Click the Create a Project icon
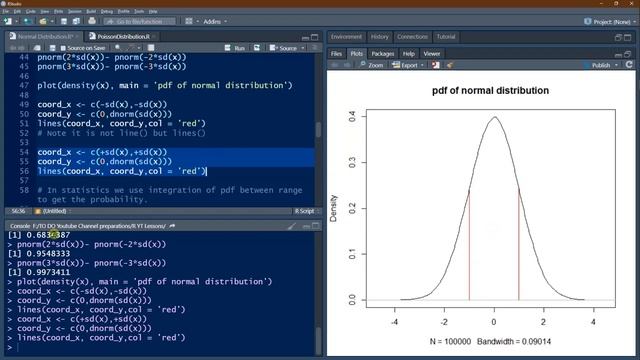The height and width of the screenshot is (360, 640). [27, 21]
